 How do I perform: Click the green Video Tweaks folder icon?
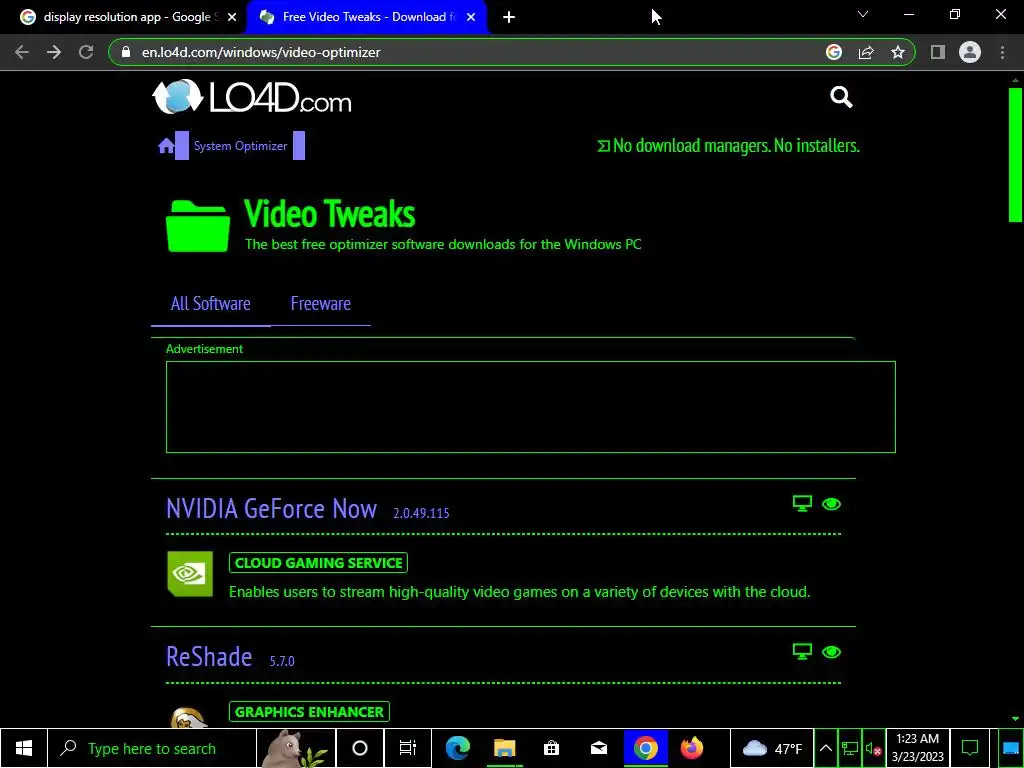[x=198, y=226]
